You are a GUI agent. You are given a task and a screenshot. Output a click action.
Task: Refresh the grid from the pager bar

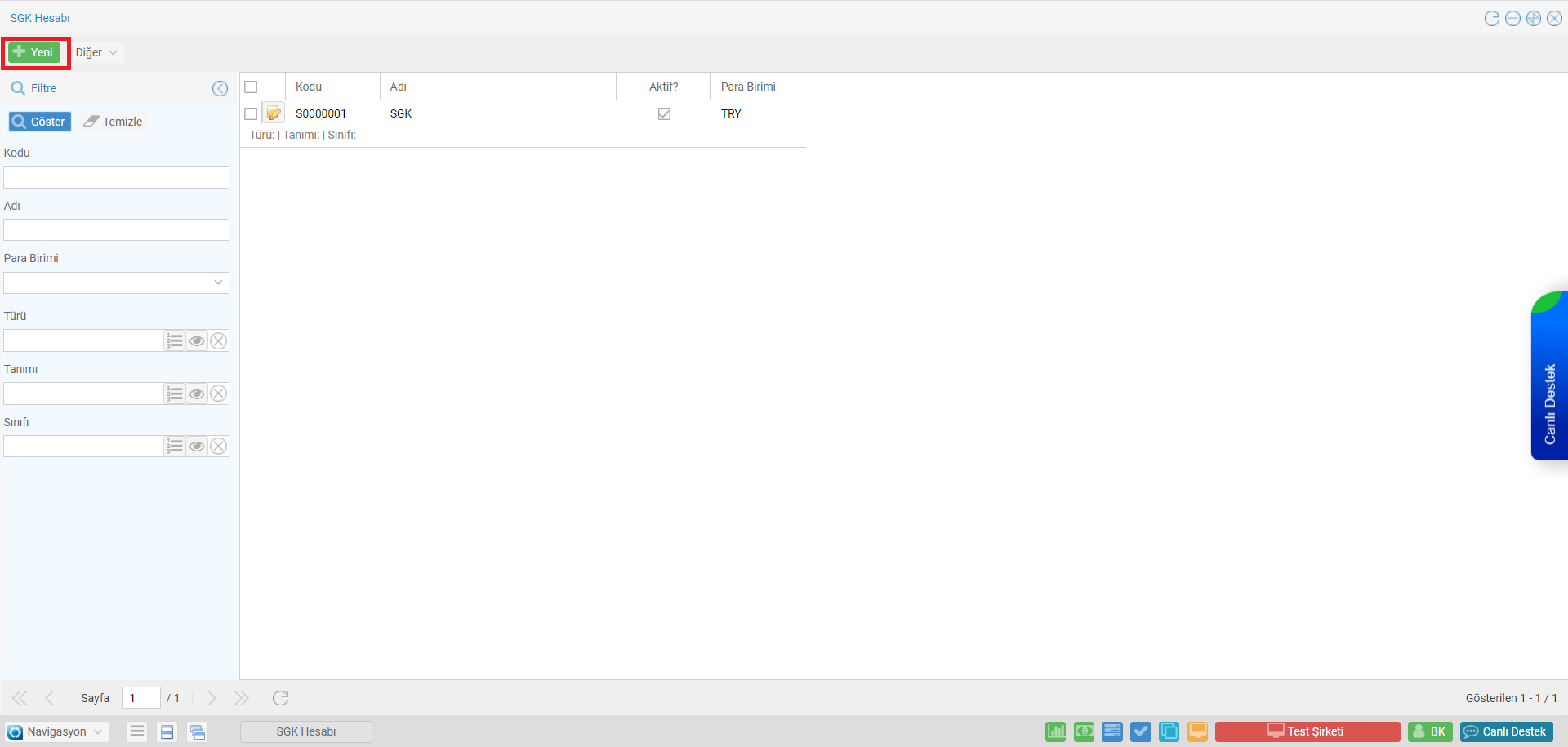coord(280,698)
